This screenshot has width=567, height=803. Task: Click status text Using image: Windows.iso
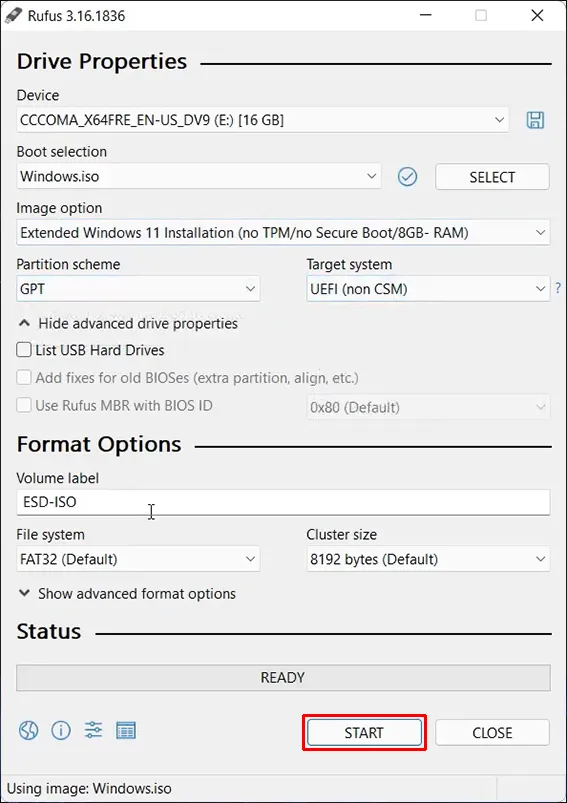[89, 788]
